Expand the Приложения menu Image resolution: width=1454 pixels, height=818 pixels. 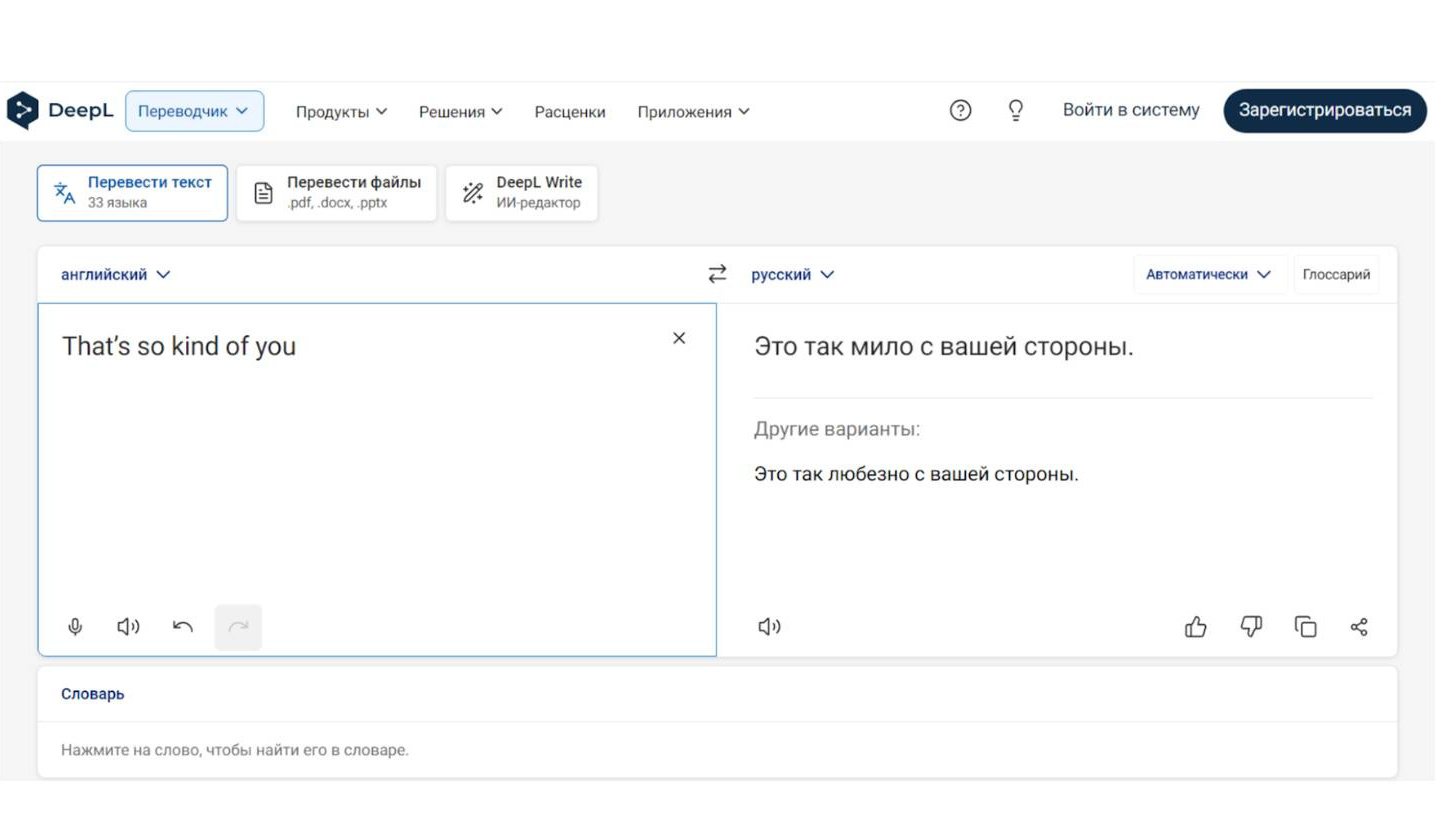point(693,112)
